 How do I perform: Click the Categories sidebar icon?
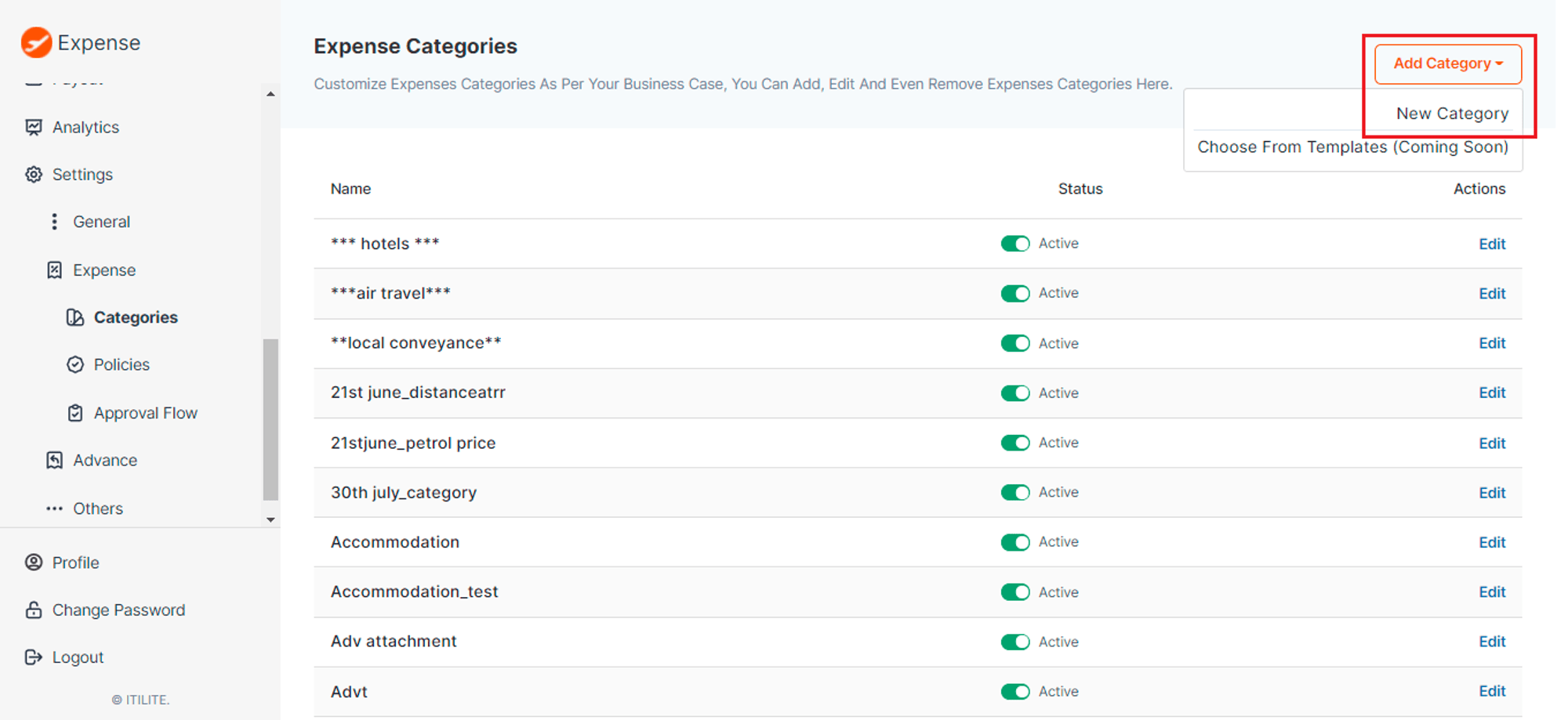click(74, 317)
